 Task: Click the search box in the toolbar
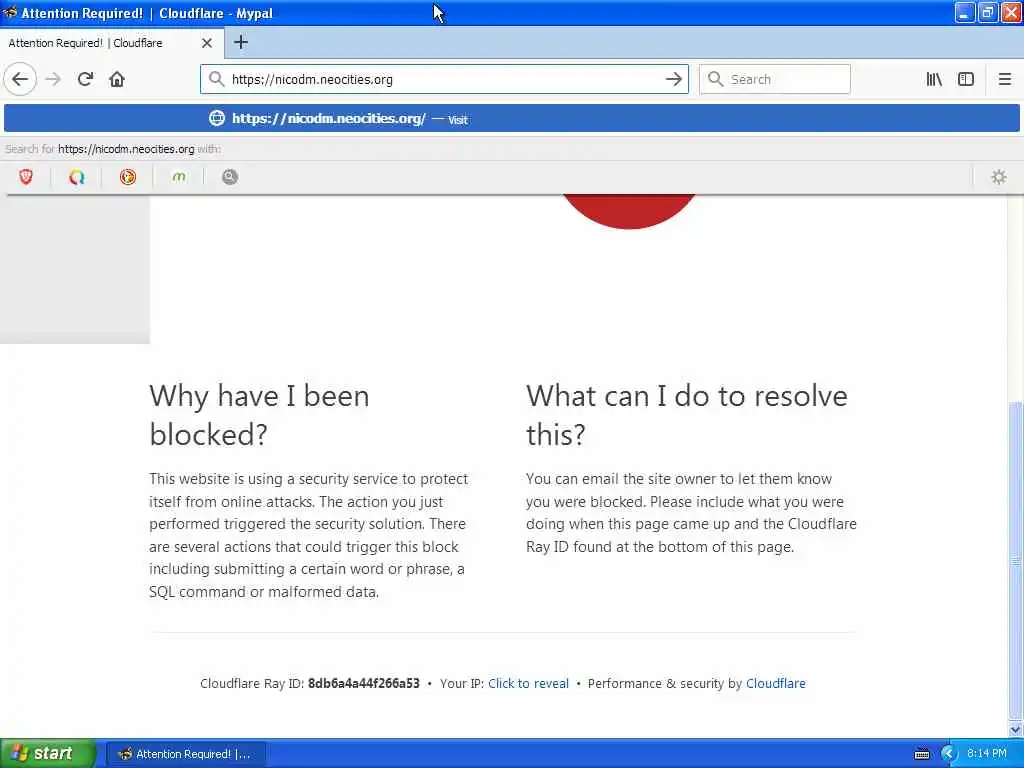pyautogui.click(x=775, y=79)
